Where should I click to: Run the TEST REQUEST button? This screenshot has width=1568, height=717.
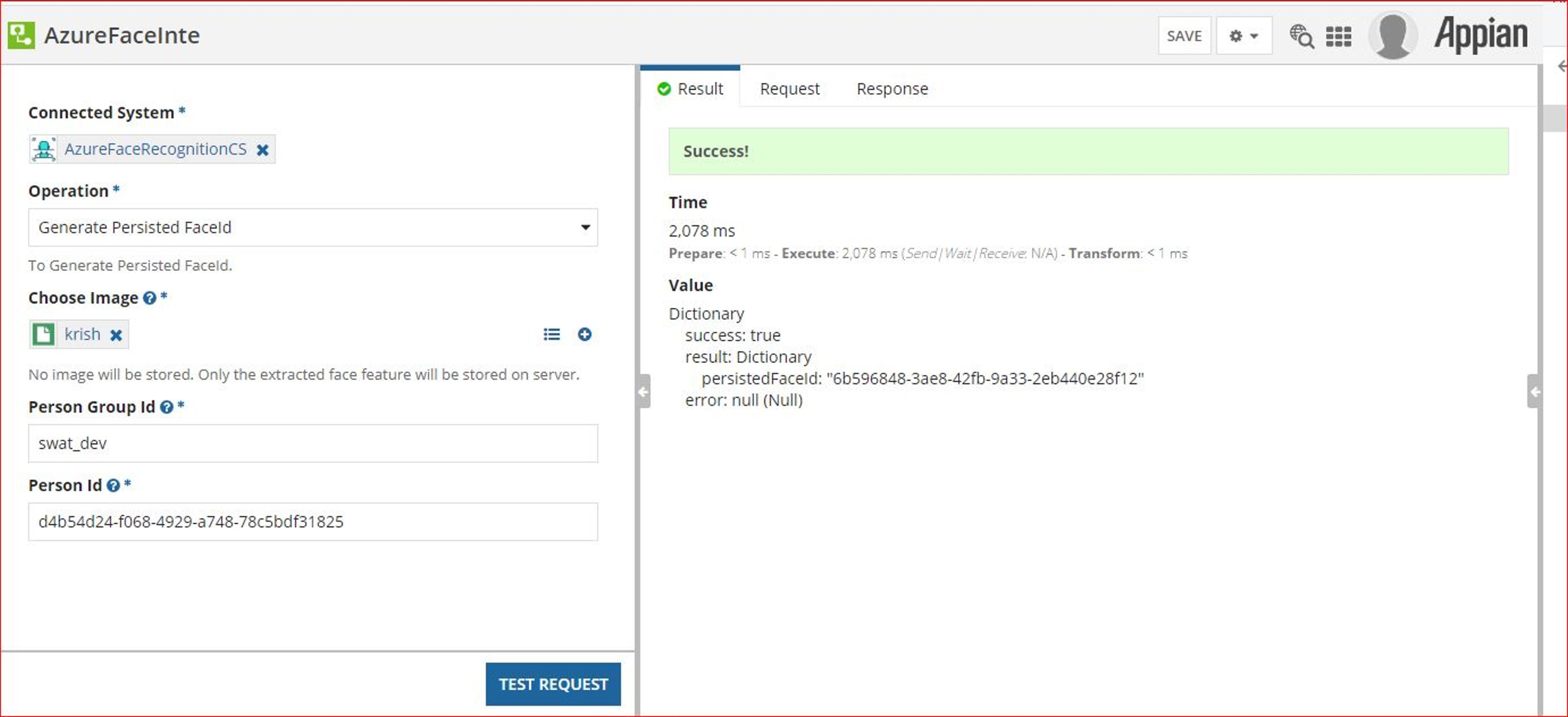point(553,684)
